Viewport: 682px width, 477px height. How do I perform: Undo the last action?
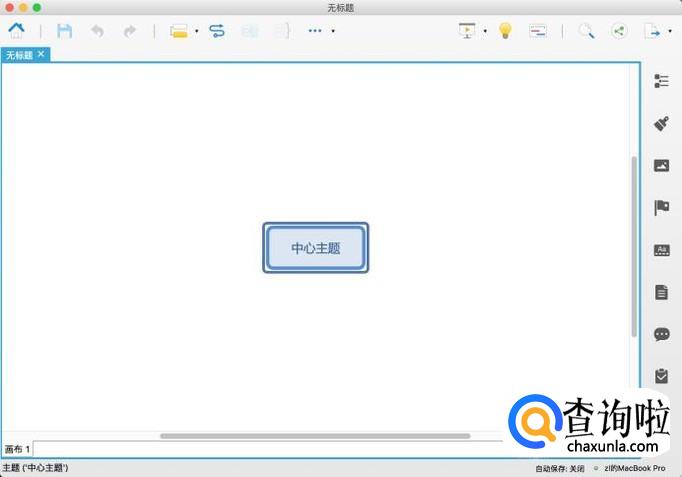click(x=97, y=31)
